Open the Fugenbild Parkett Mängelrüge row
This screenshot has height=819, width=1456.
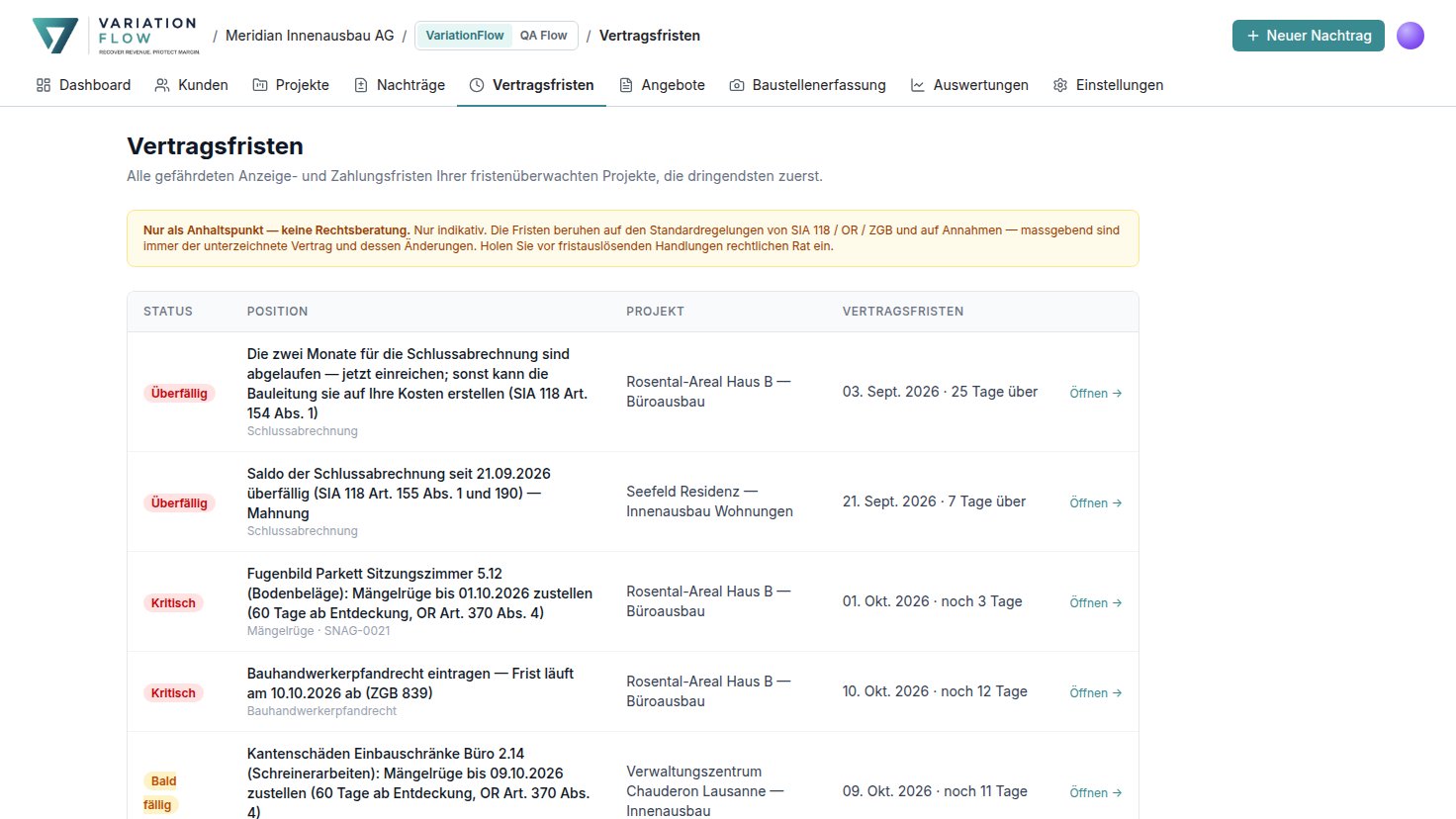click(1096, 602)
